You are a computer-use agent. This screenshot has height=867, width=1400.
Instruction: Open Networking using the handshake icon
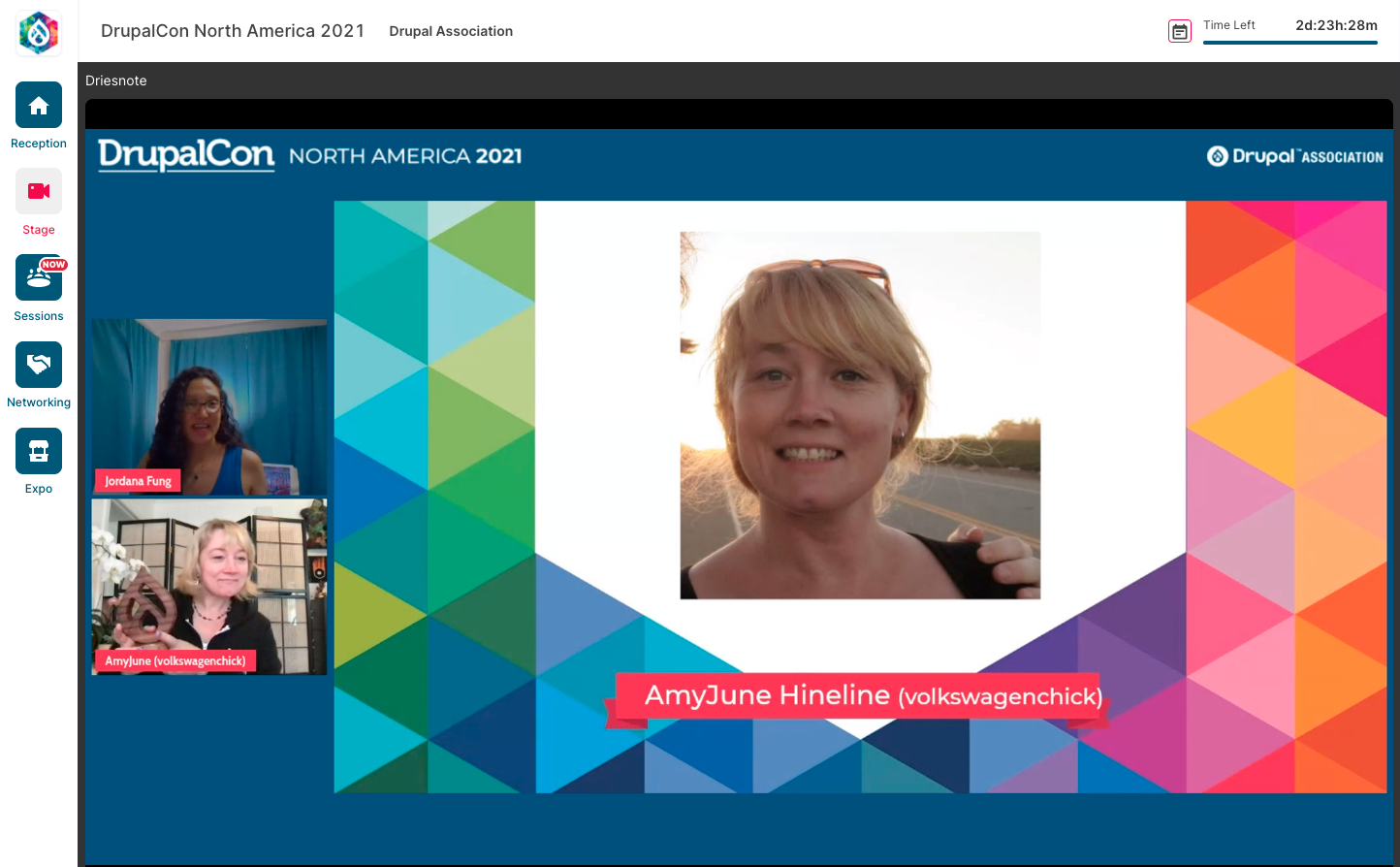pos(38,365)
